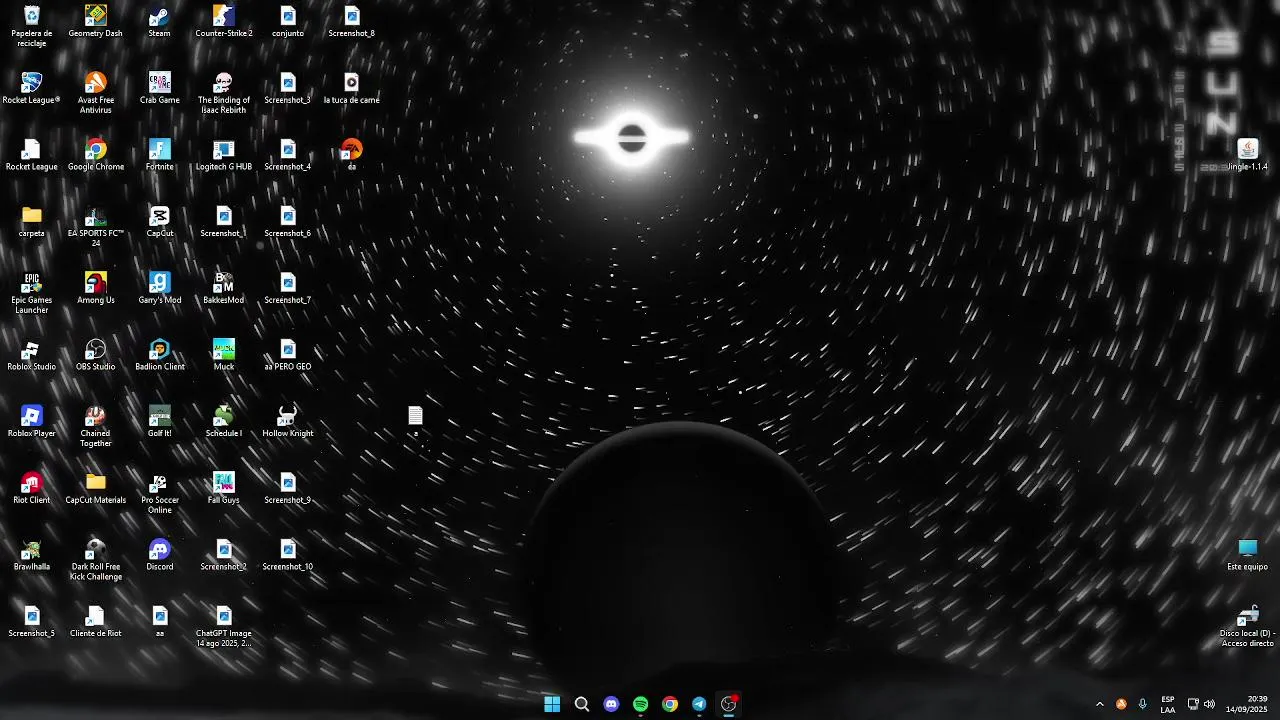Open the Windows Start menu

552,704
